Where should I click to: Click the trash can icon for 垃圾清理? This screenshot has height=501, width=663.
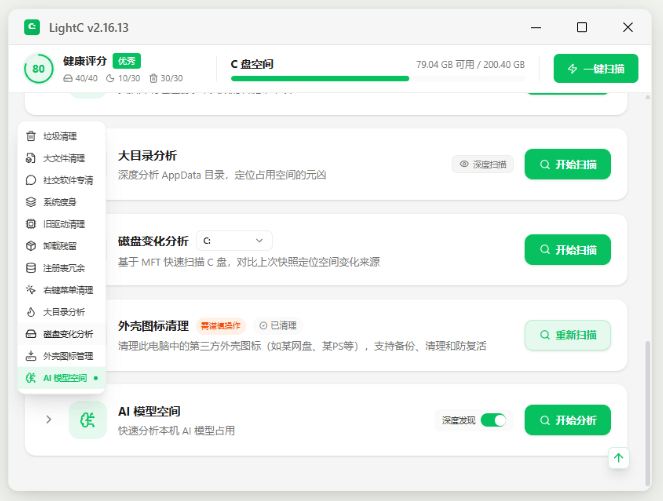[31, 136]
